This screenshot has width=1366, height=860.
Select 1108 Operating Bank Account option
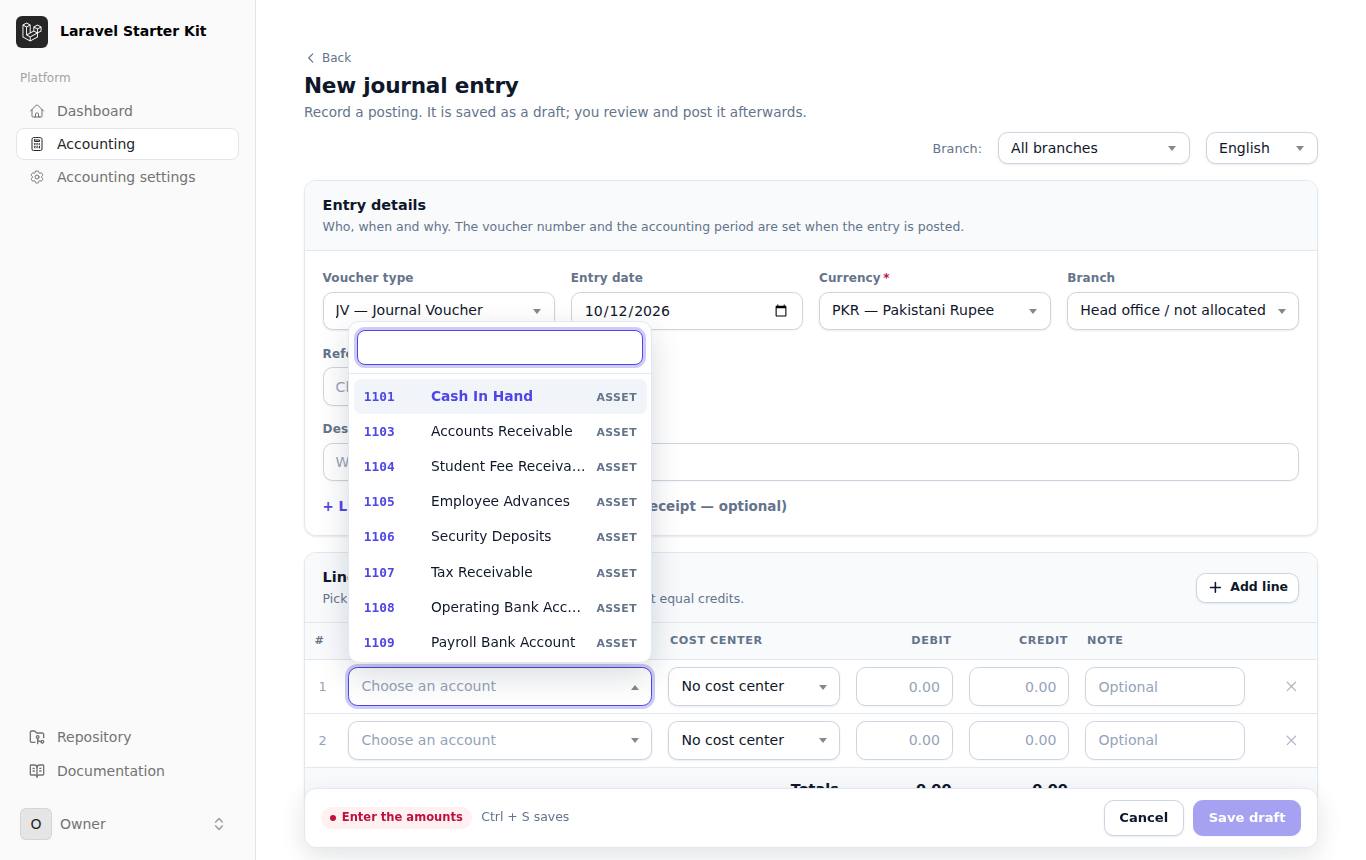coord(500,607)
